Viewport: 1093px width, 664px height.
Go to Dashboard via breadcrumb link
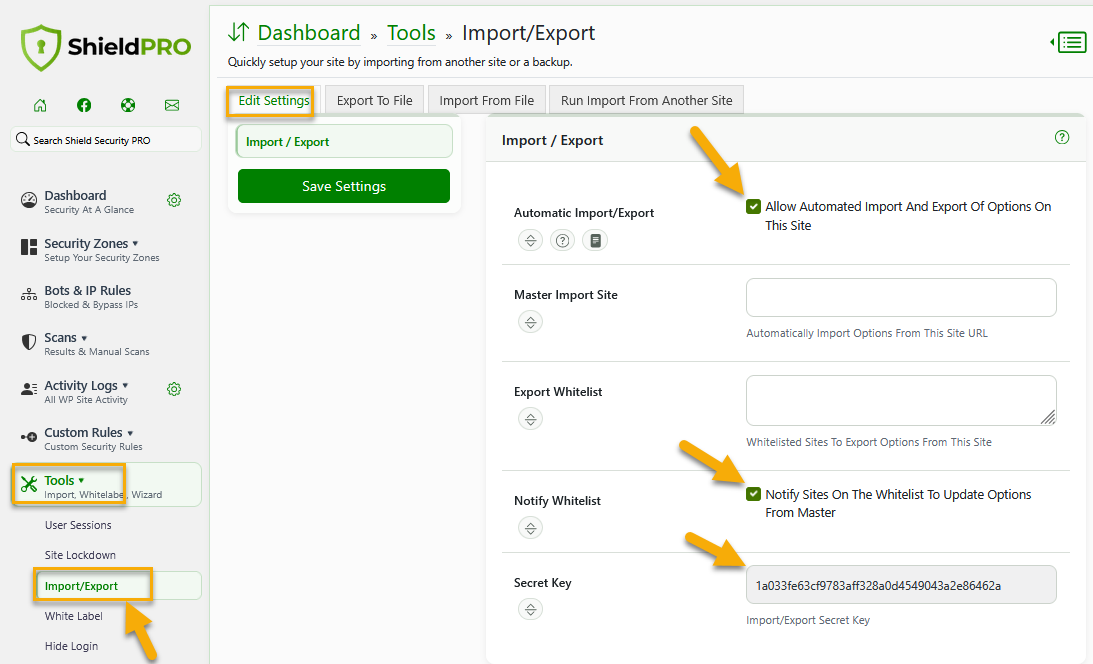[x=309, y=33]
